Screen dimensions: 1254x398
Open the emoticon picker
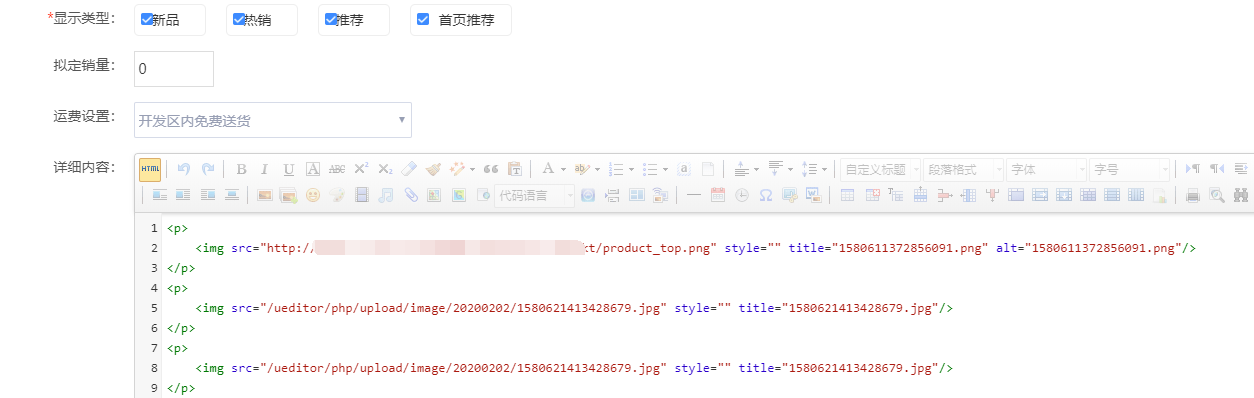[313, 195]
